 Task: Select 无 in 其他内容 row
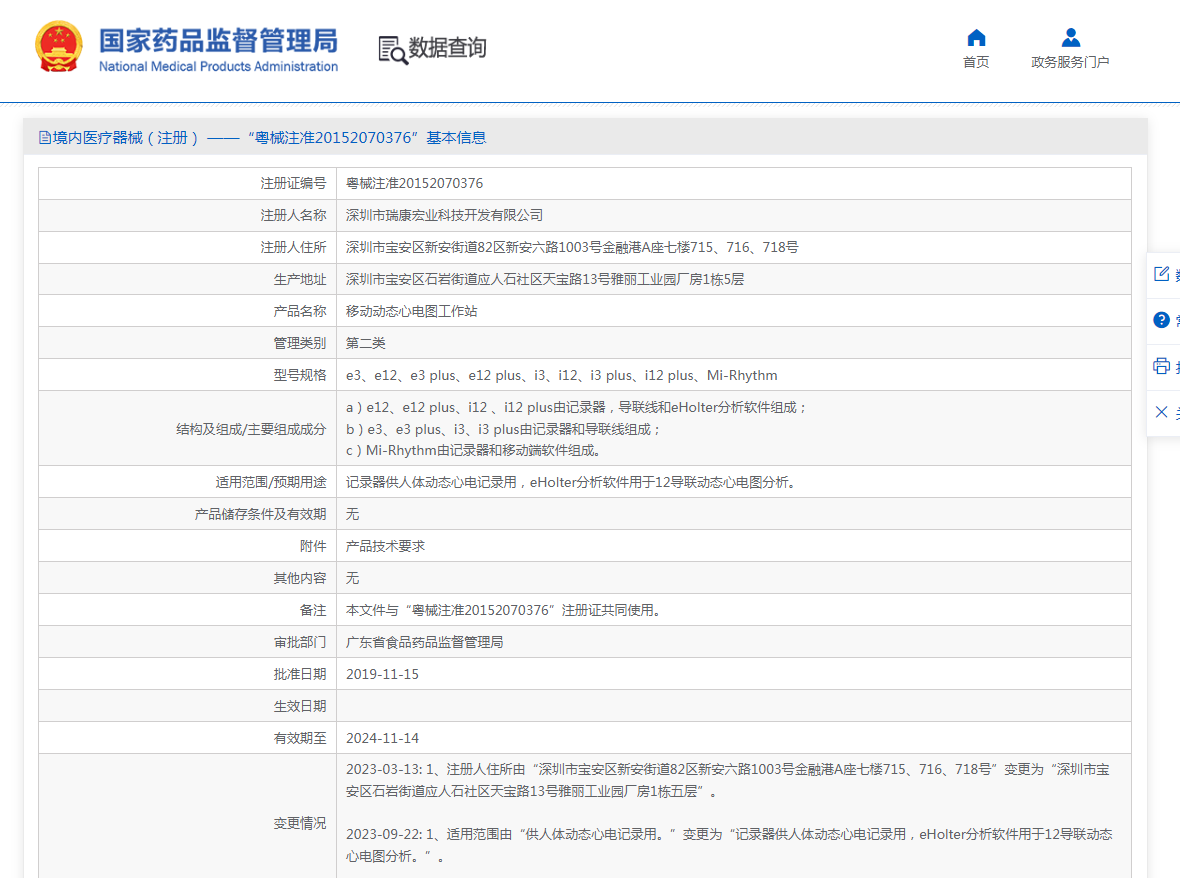point(352,579)
